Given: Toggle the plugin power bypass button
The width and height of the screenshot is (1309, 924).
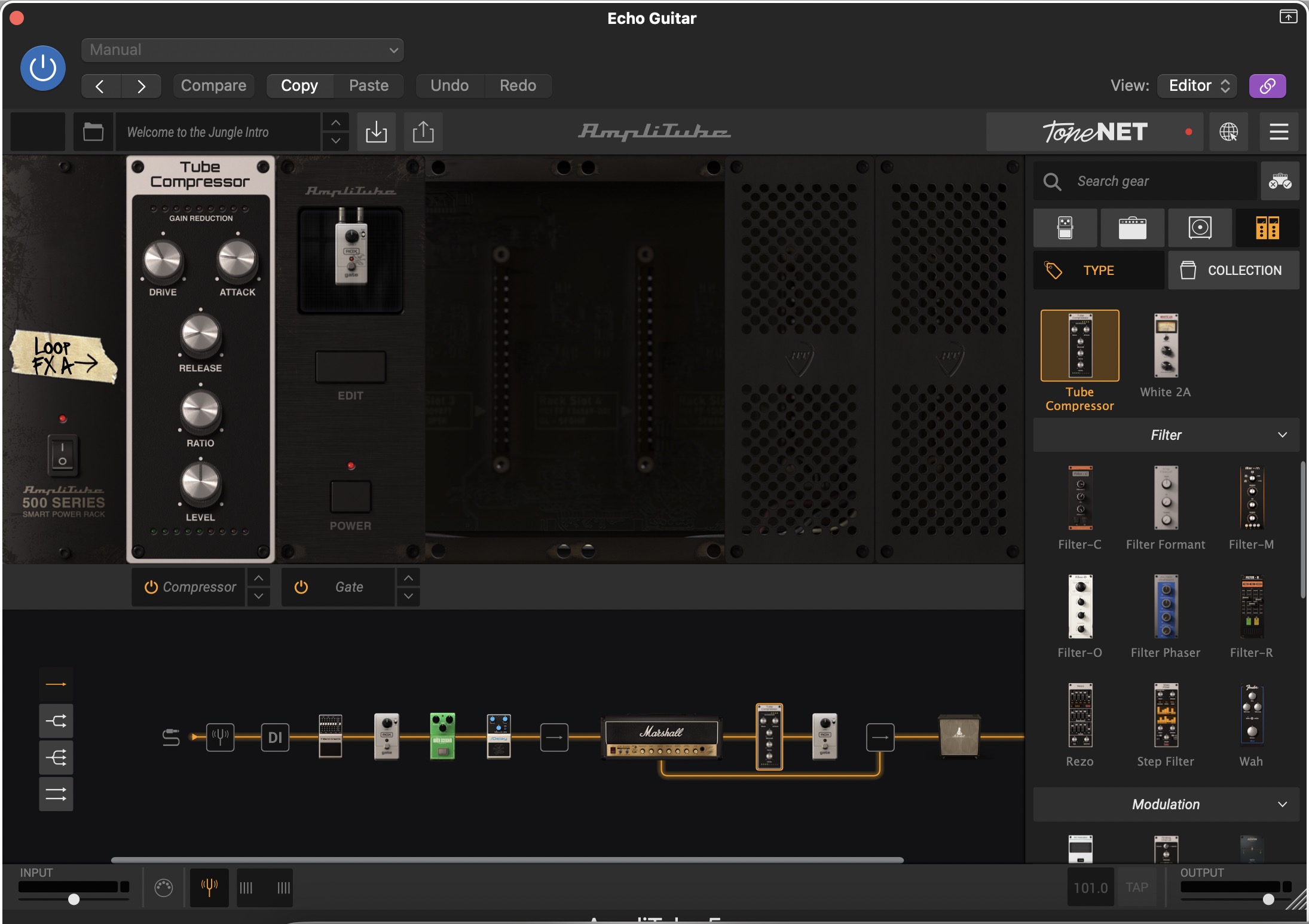Looking at the screenshot, I should tap(43, 68).
